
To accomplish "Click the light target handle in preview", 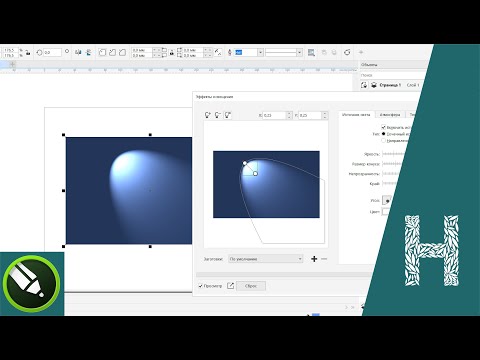I will point(255,173).
